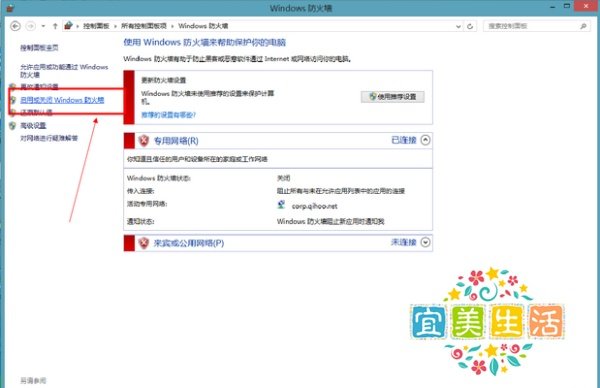Screen dimensions: 600x388
Task: Collapse the 专用网络 section with its chevron
Action: point(426,140)
